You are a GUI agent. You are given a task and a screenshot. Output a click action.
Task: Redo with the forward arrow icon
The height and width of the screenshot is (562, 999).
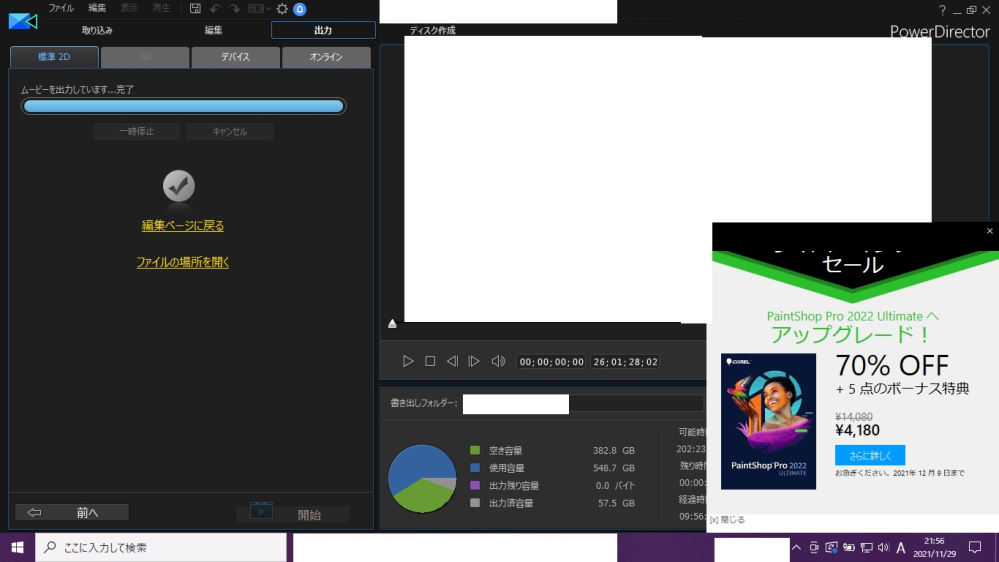[x=234, y=8]
